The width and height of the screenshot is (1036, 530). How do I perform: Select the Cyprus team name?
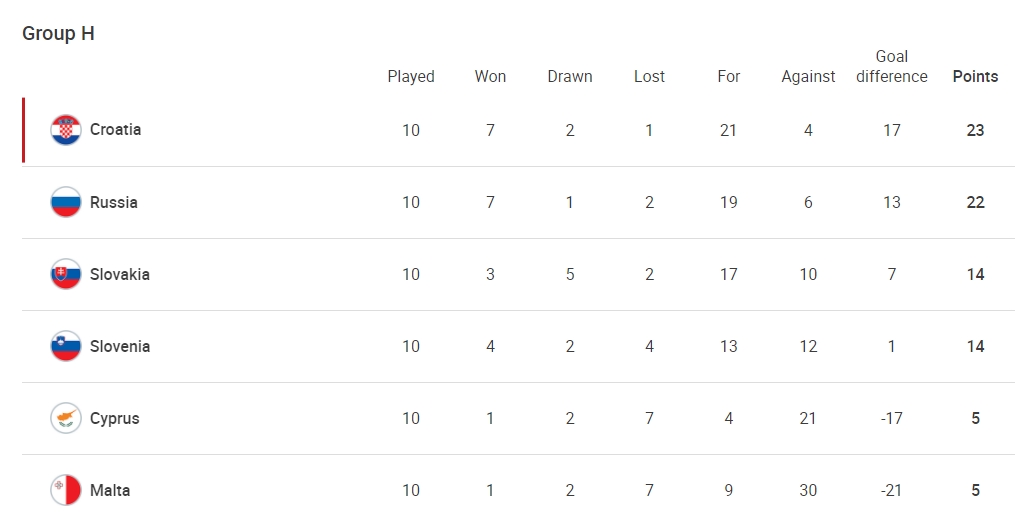pos(114,418)
